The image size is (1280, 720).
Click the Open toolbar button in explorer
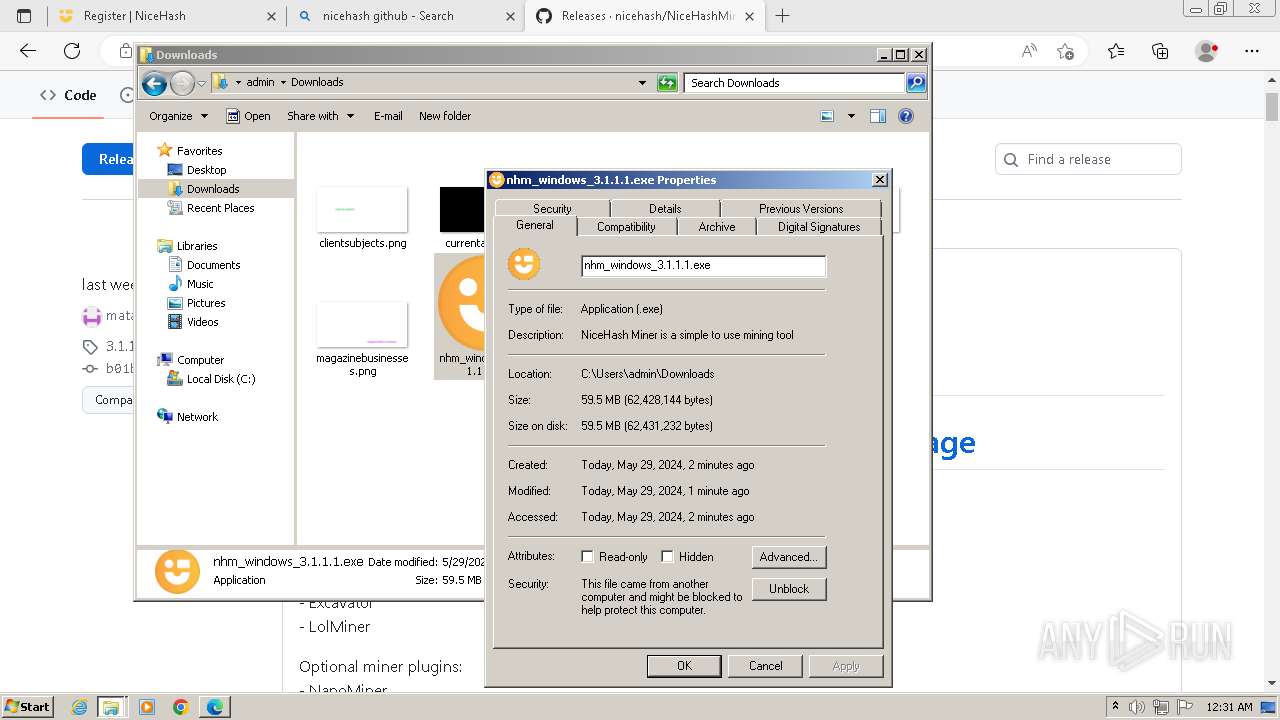click(x=248, y=116)
